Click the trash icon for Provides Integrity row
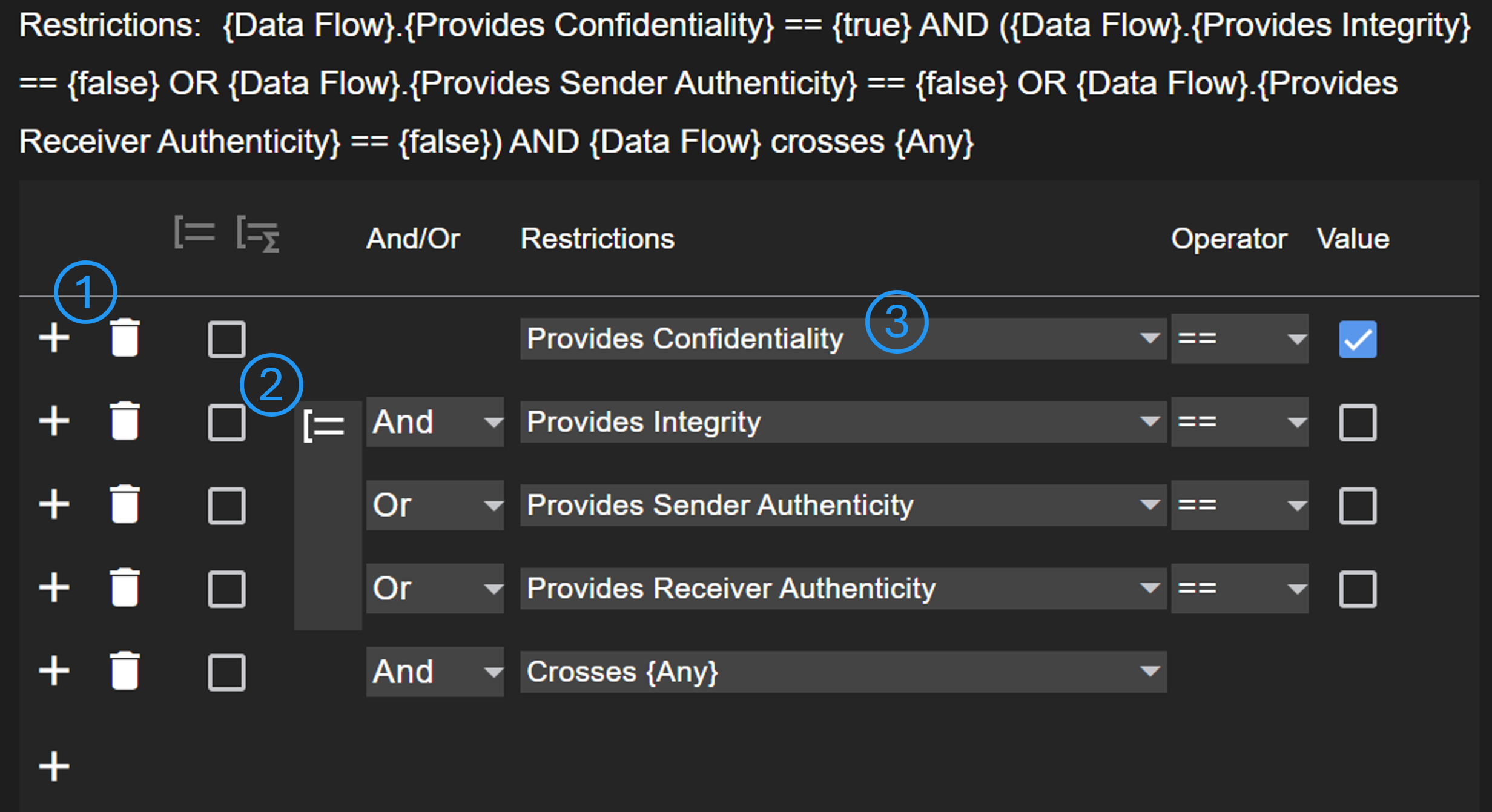Viewport: 1492px width, 812px height. [x=125, y=421]
